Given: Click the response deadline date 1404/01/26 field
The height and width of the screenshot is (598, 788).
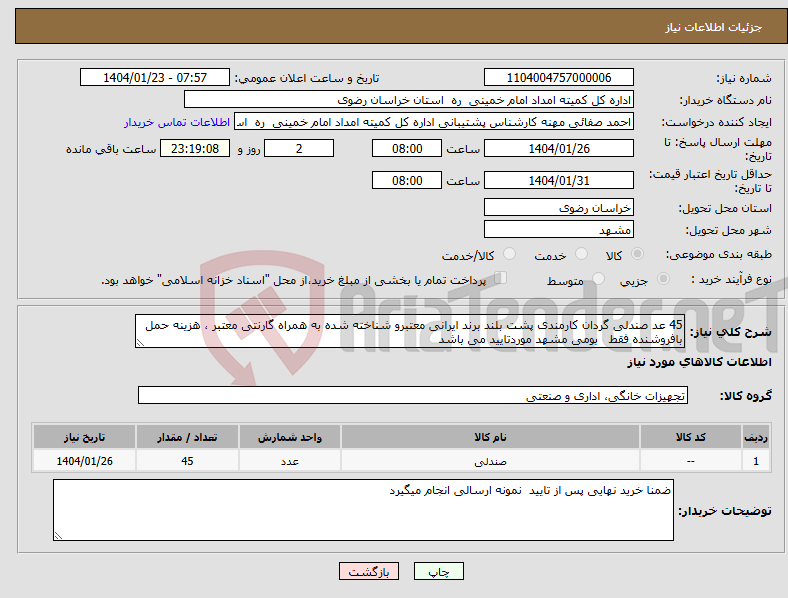Looking at the screenshot, I should tap(558, 148).
